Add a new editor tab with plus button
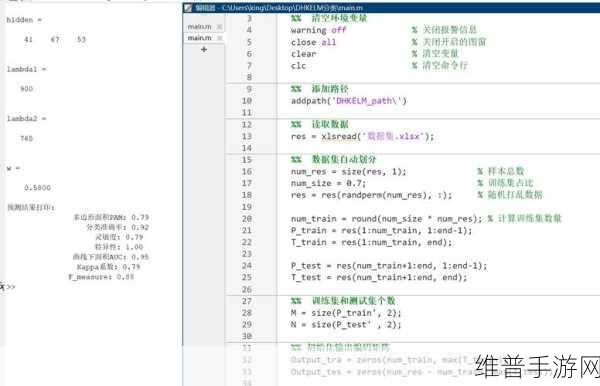The height and width of the screenshot is (386, 600). pyautogui.click(x=204, y=49)
